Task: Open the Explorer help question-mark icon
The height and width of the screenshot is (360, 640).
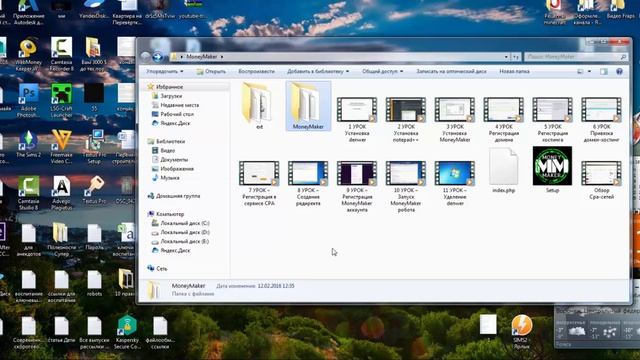Action: click(619, 71)
